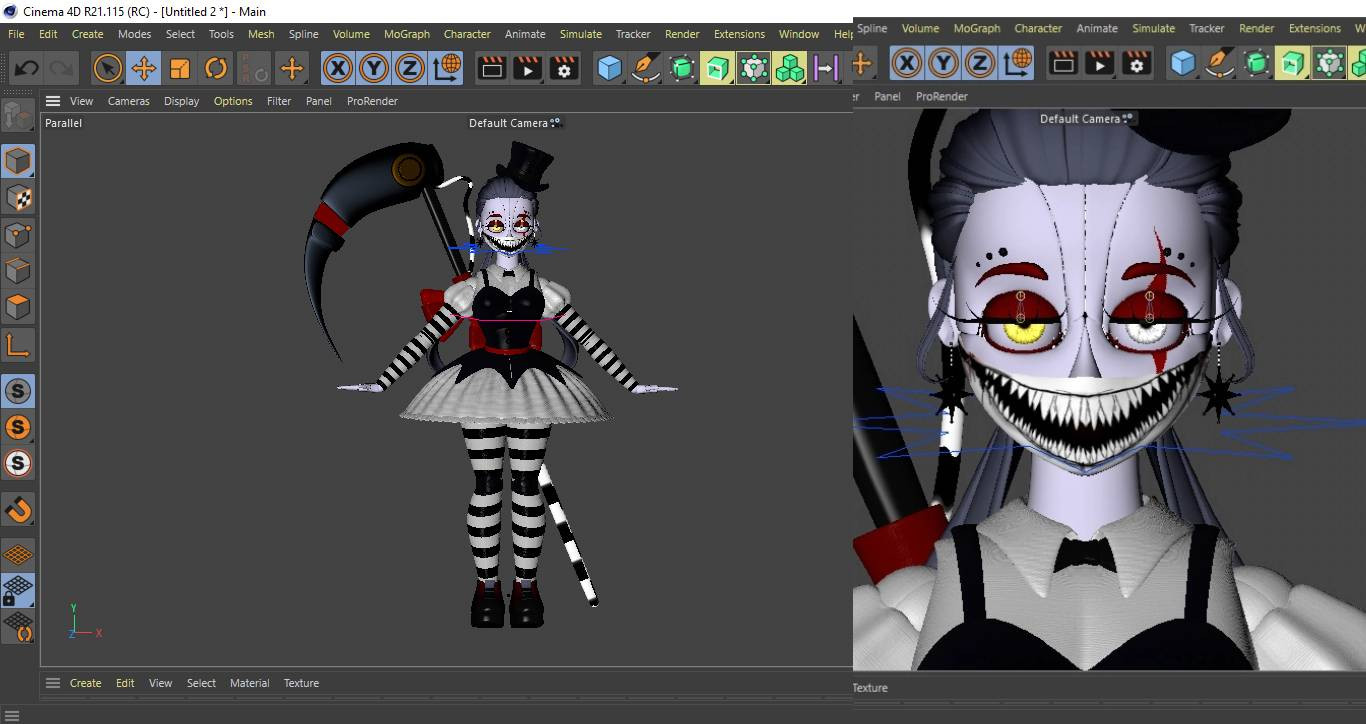Open Subdivision Surface generators flyout in left window
1366x724 pixels.
point(681,69)
